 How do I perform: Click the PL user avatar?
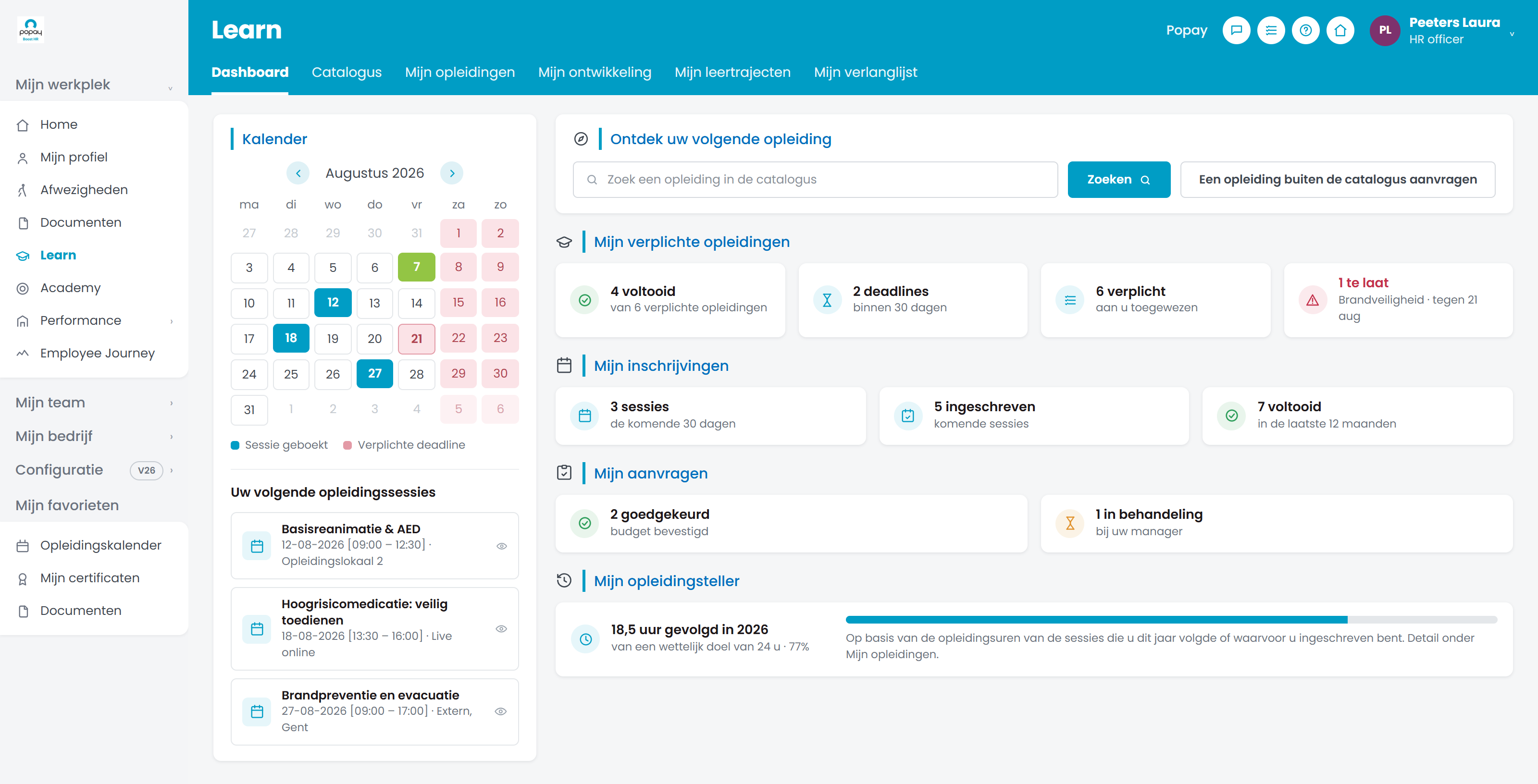(1385, 30)
